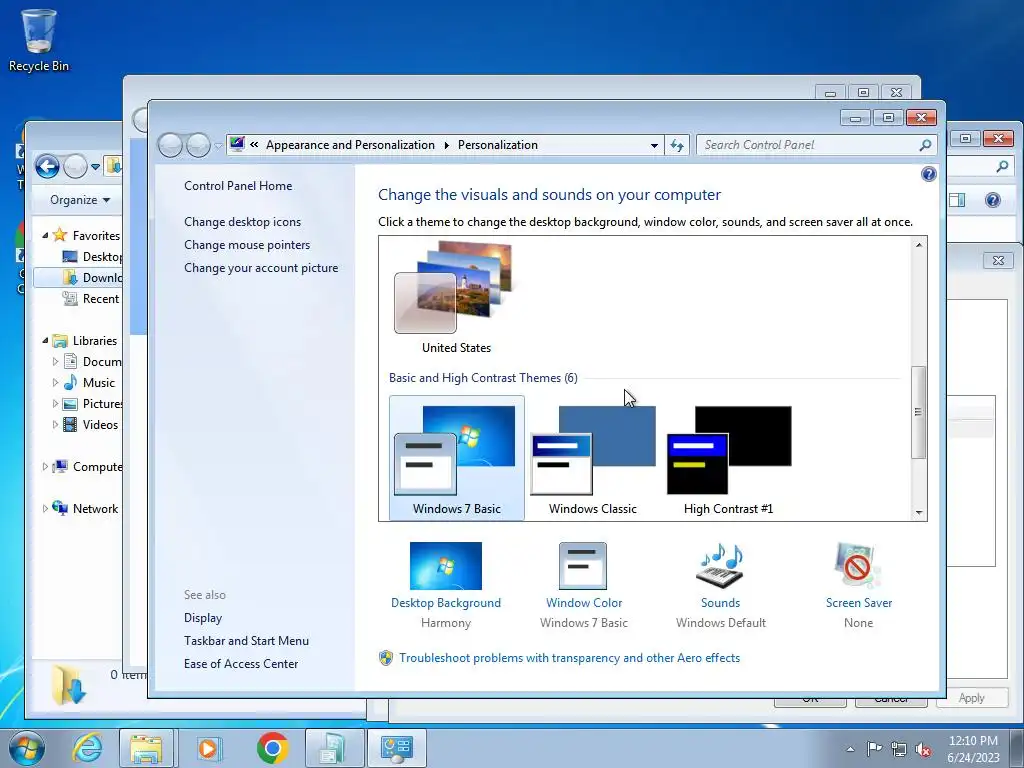Image resolution: width=1024 pixels, height=768 pixels.
Task: Click the arrow between Appearance and Personalization
Action: pyautogui.click(x=447, y=145)
